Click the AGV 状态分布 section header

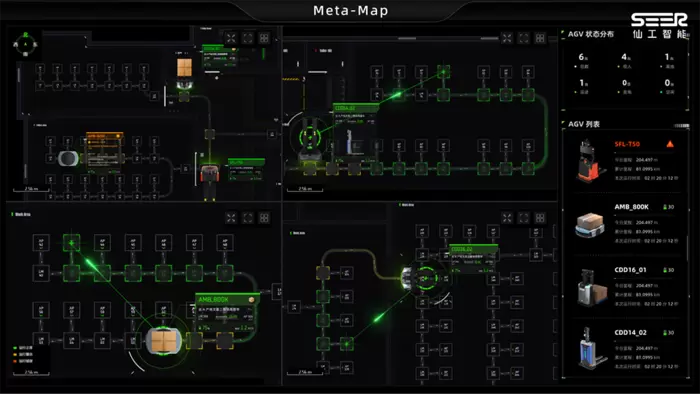(x=591, y=34)
